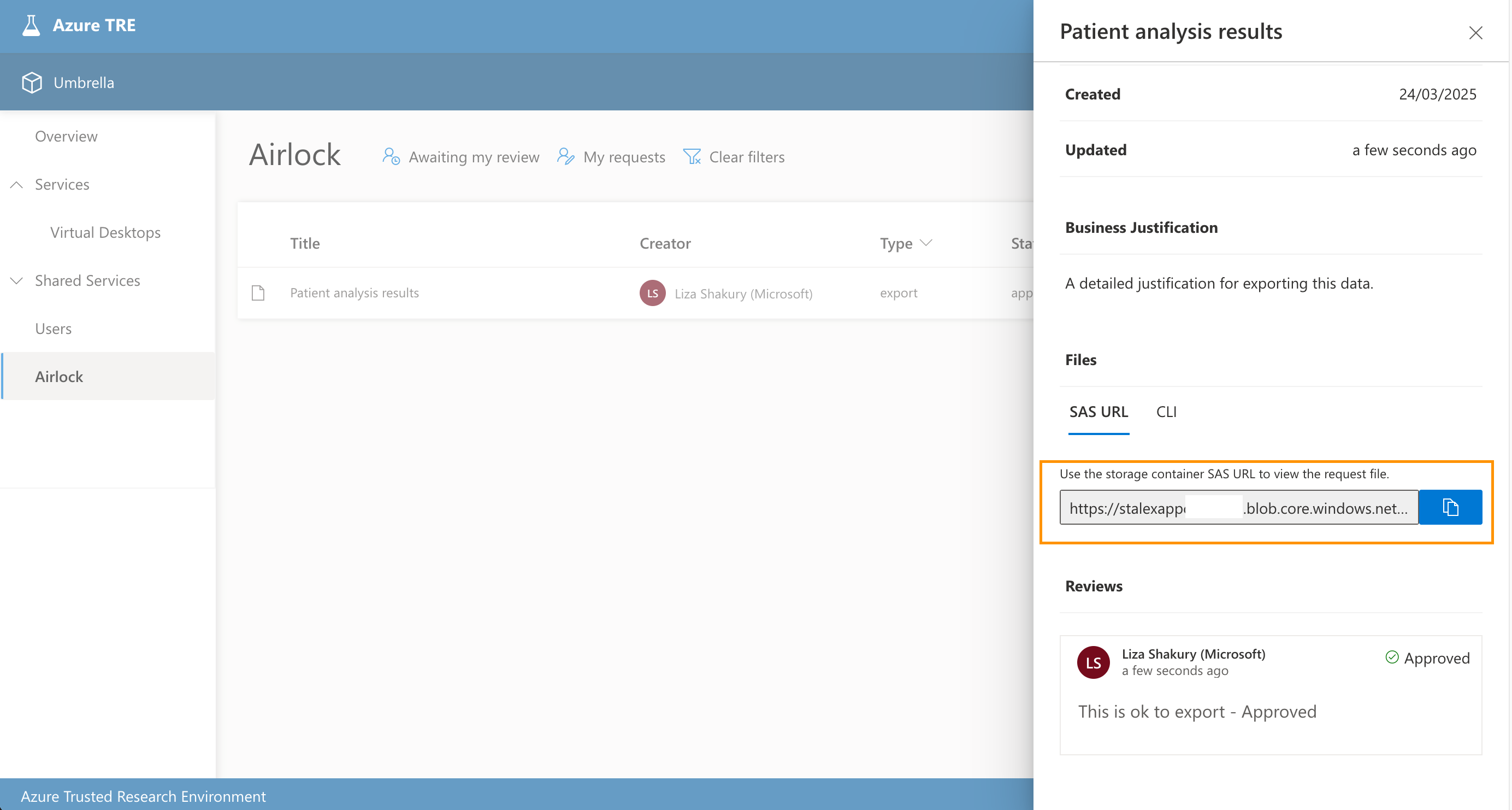Collapse the Services section chevron
Viewport: 1512px width, 810px height.
coord(16,184)
